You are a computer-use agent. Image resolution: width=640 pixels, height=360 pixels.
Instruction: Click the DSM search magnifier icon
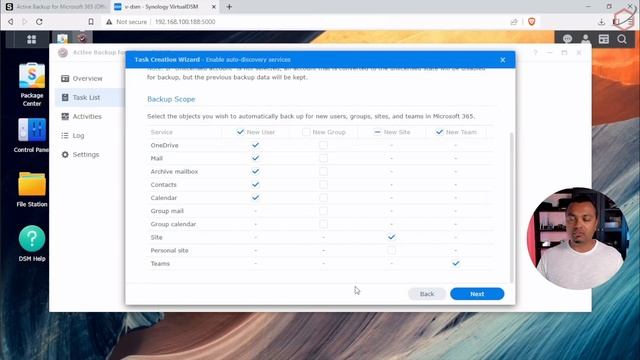tap(622, 39)
